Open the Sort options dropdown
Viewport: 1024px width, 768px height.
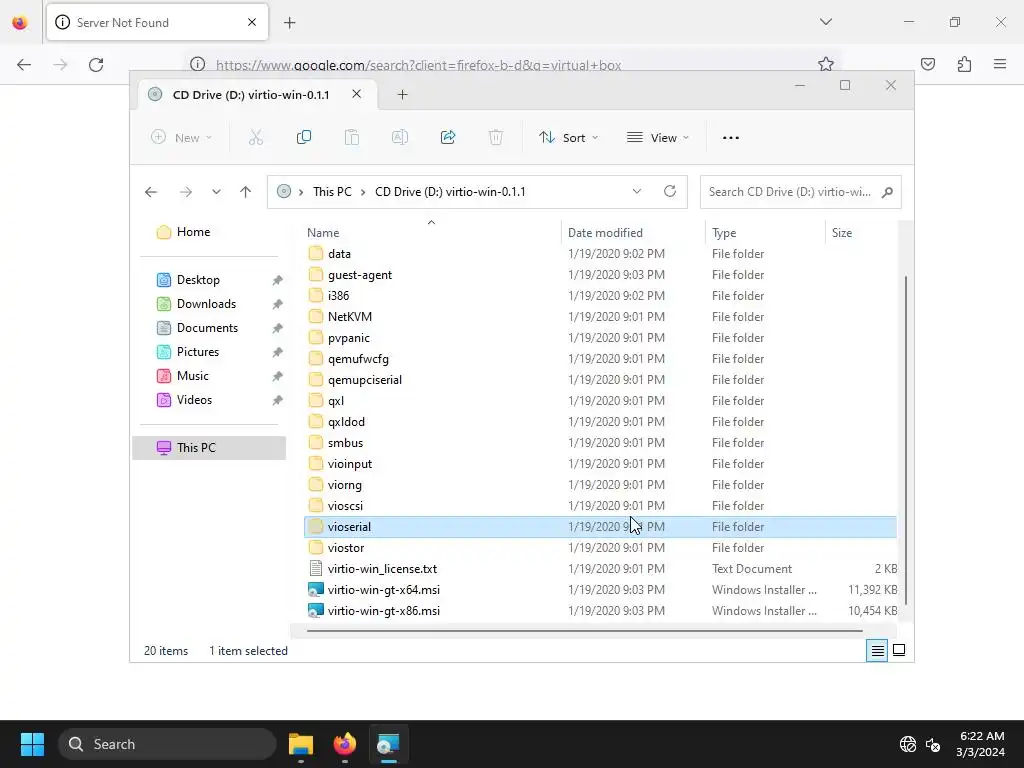pos(568,138)
